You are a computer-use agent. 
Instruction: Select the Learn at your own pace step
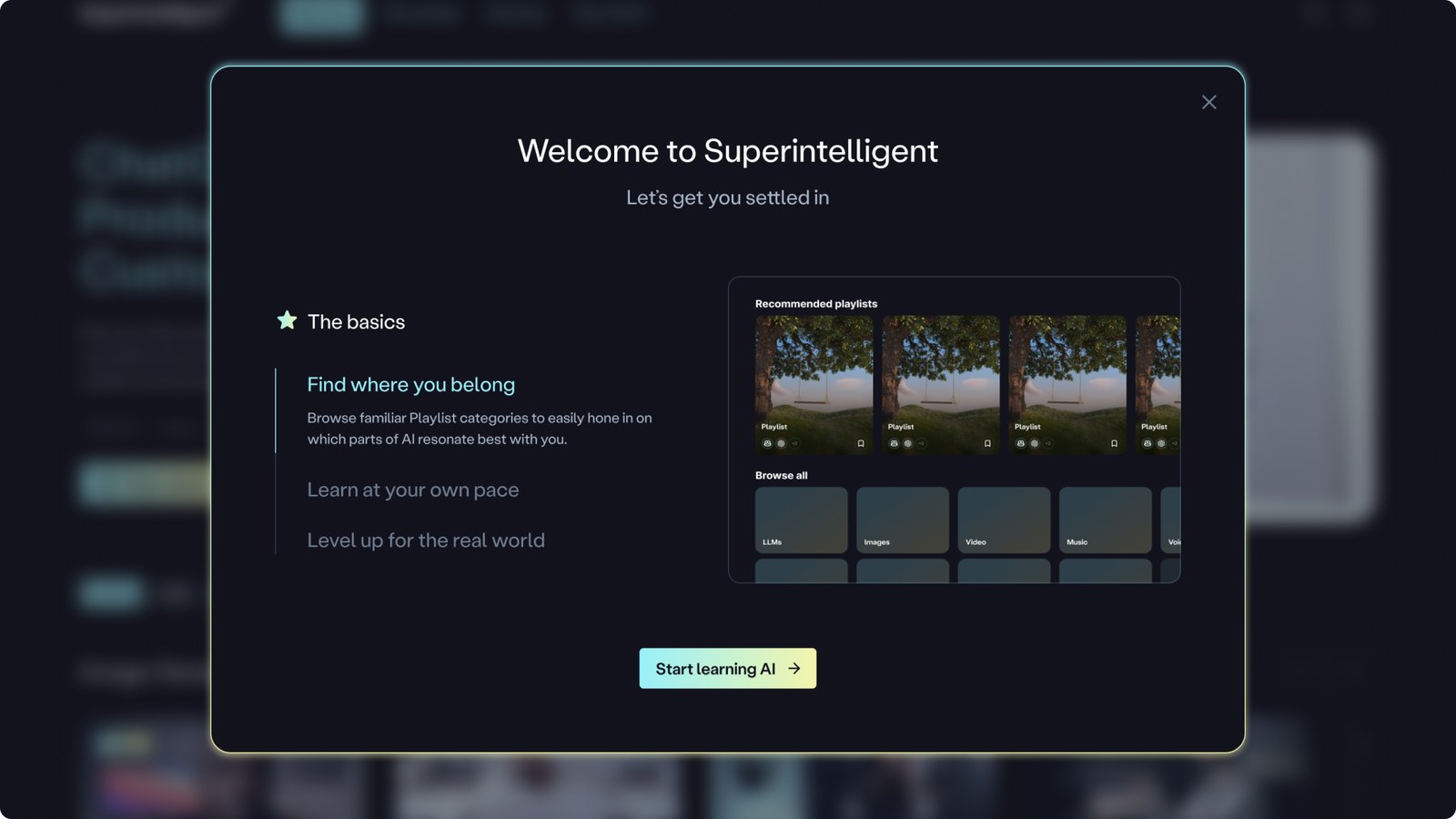click(x=412, y=490)
